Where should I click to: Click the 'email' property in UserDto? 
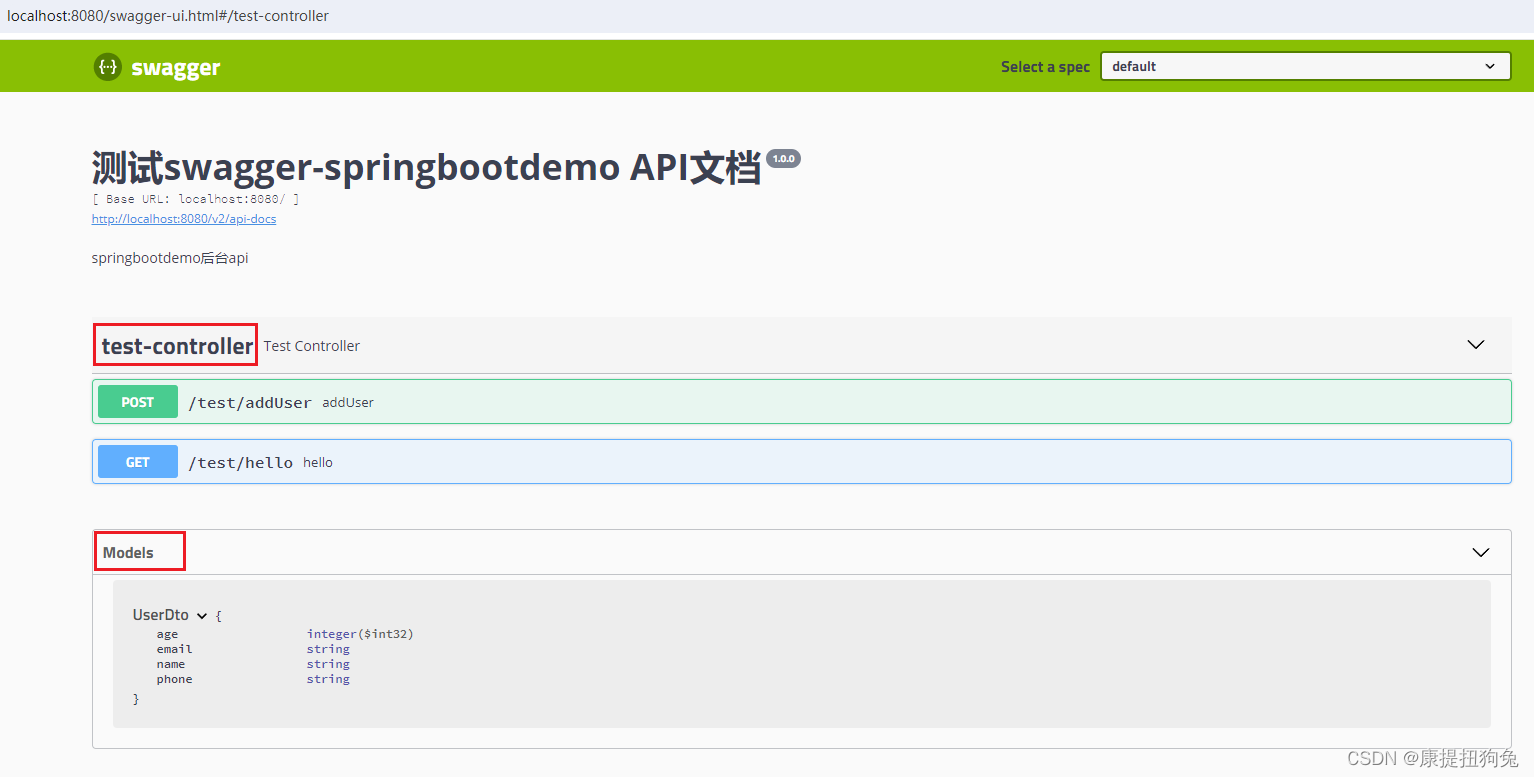tap(174, 649)
